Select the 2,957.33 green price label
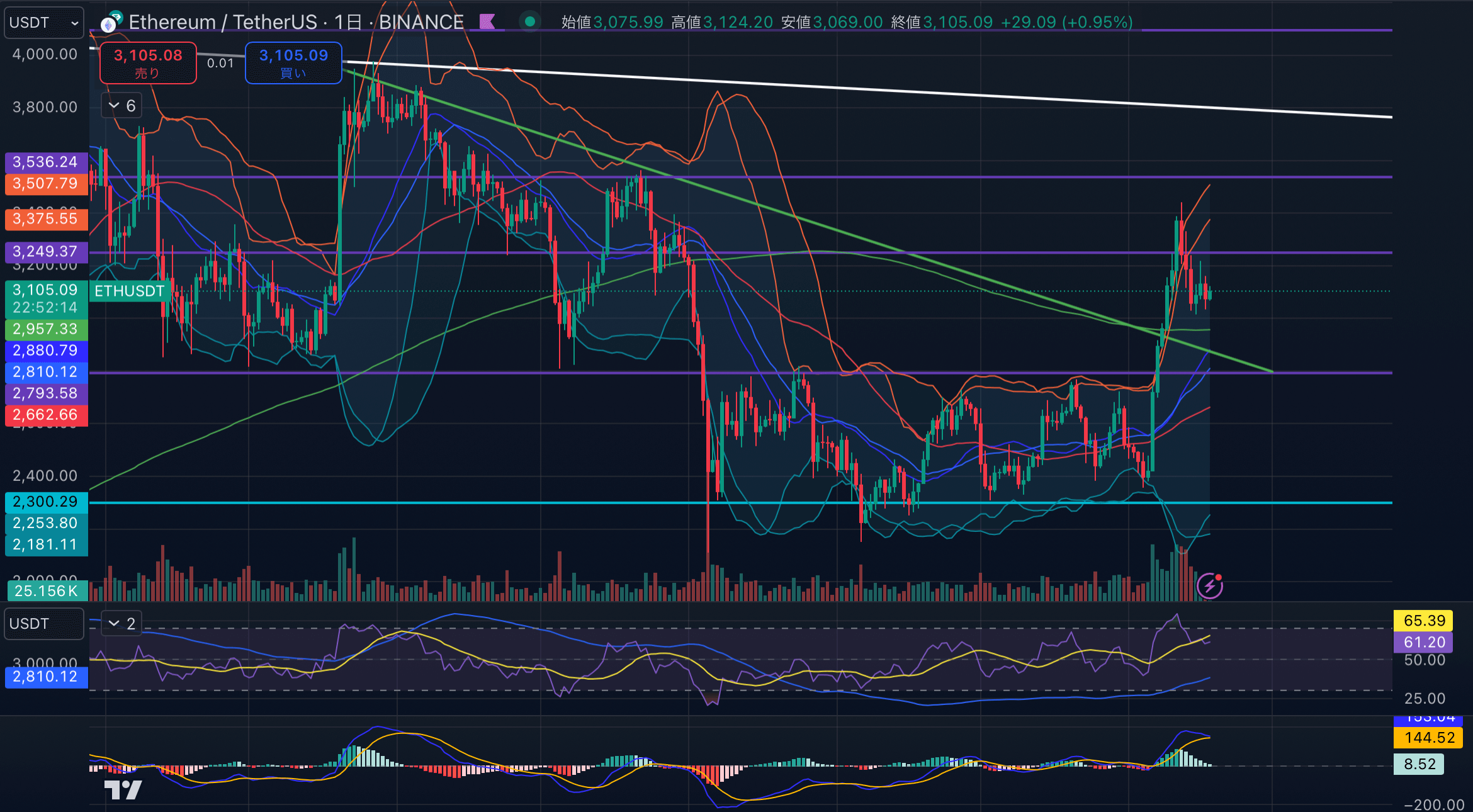The height and width of the screenshot is (812, 1473). [46, 329]
